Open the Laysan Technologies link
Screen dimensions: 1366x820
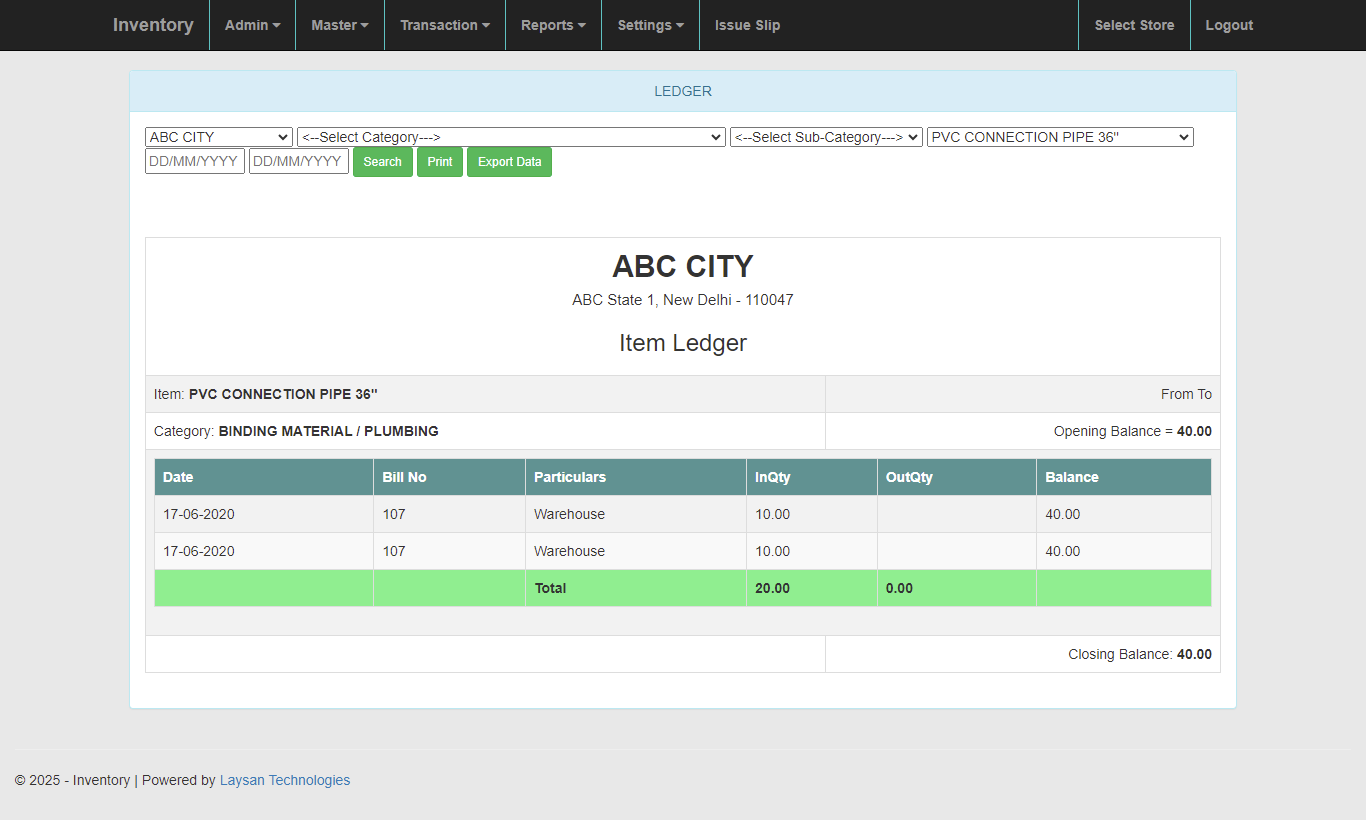pyautogui.click(x=285, y=780)
